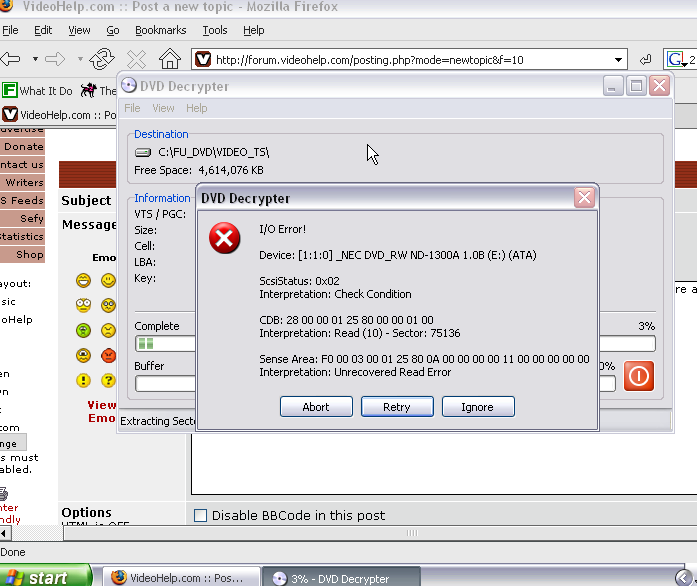Click red error X icon in dialog
This screenshot has width=697, height=586.
[224, 238]
